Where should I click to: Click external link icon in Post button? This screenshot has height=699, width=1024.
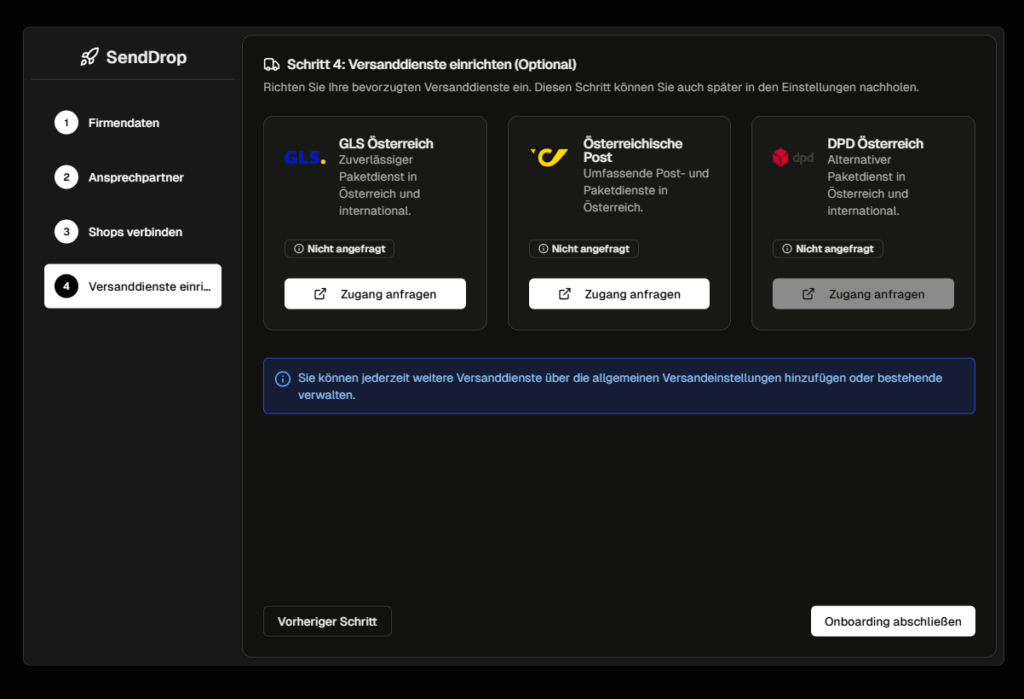[x=564, y=294]
